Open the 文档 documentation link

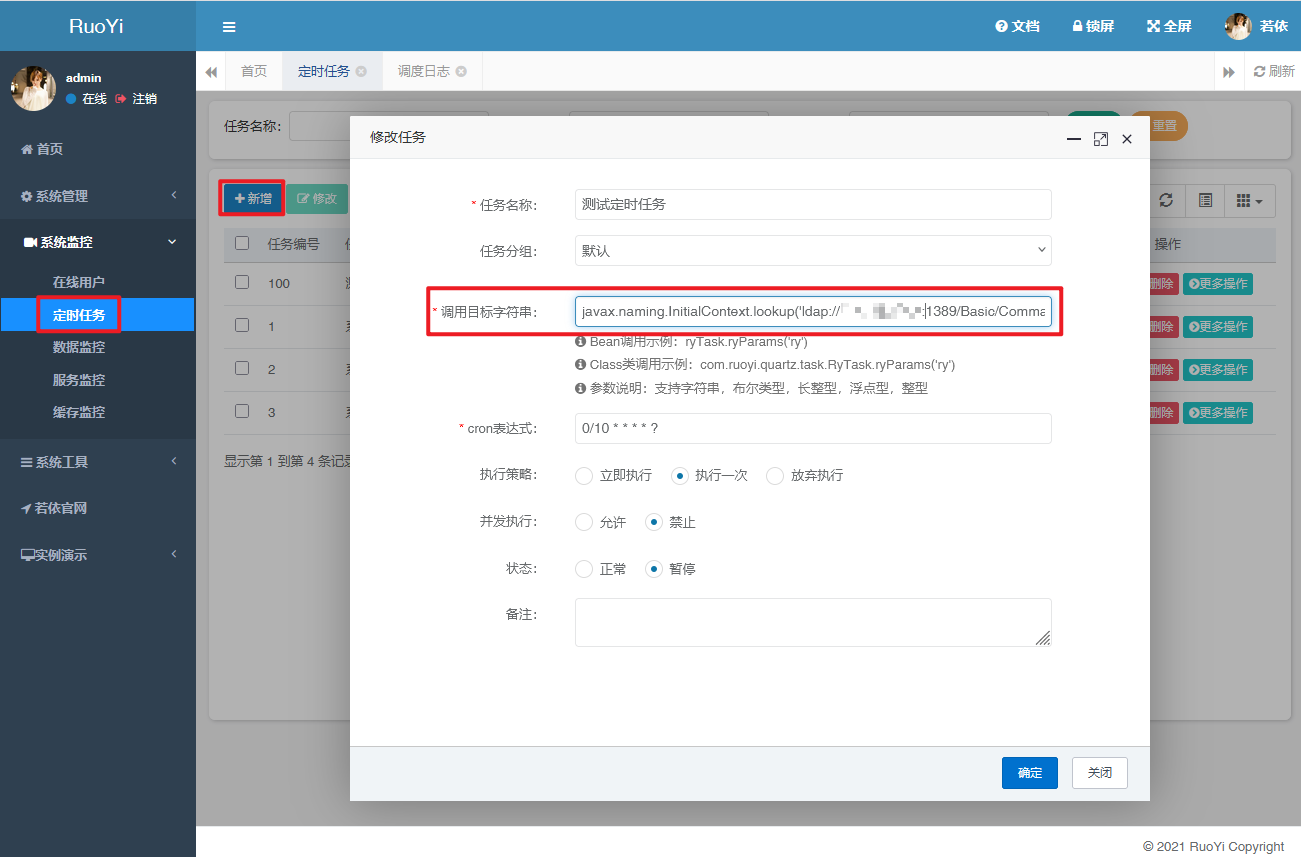click(1017, 26)
